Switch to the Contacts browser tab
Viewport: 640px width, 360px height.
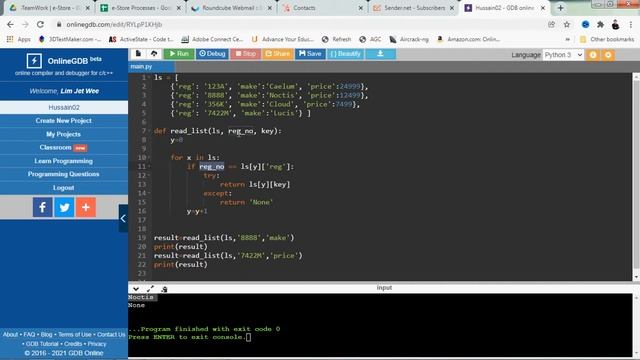(x=322, y=8)
